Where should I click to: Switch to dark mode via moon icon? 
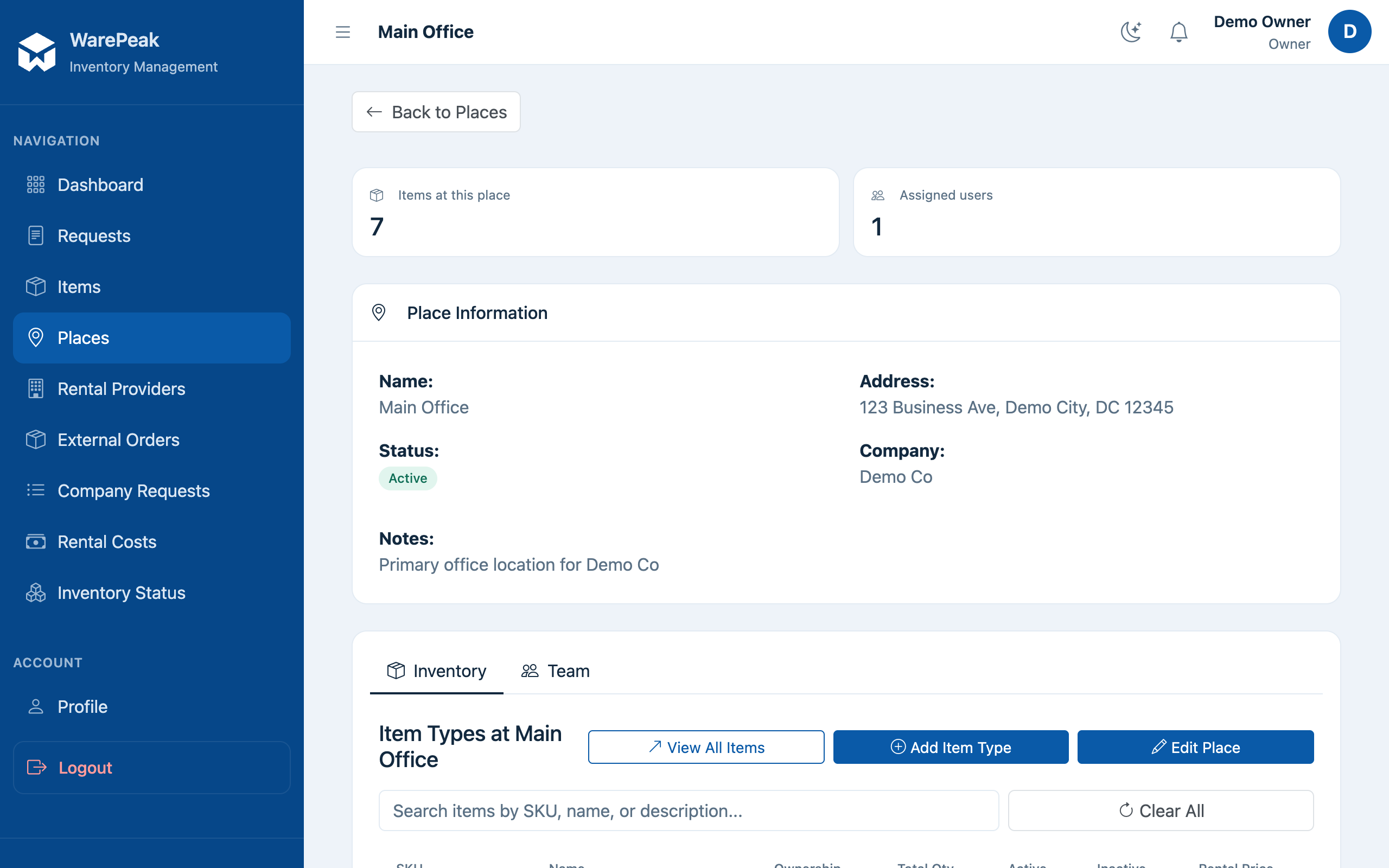(1131, 32)
